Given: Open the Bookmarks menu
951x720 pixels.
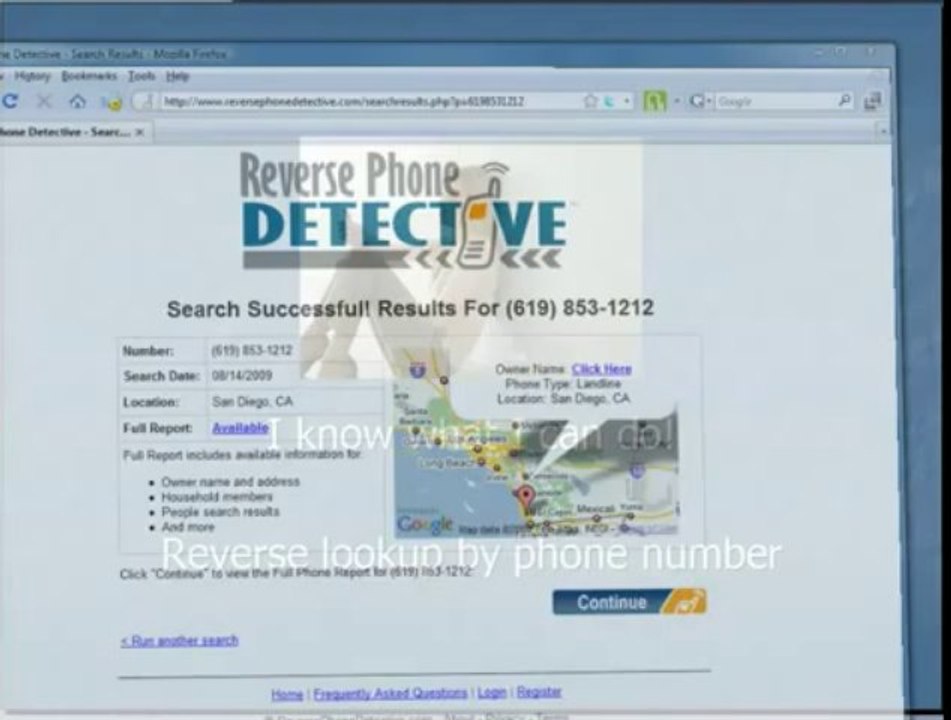Looking at the screenshot, I should coord(89,76).
